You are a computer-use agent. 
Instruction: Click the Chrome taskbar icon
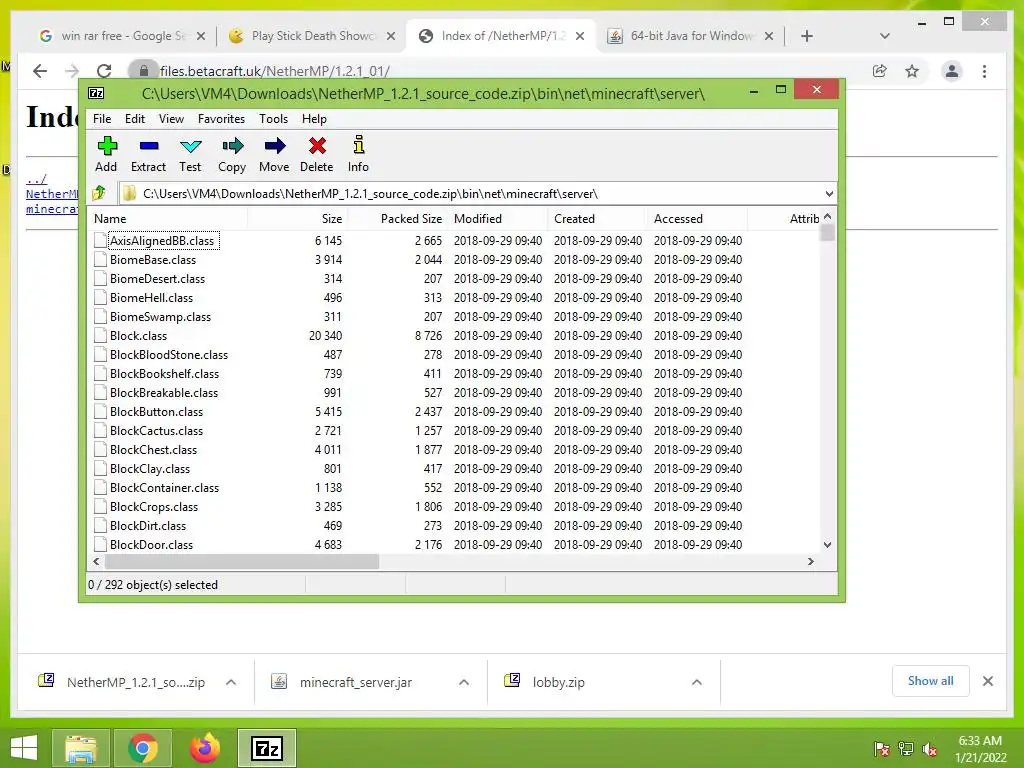pos(142,748)
